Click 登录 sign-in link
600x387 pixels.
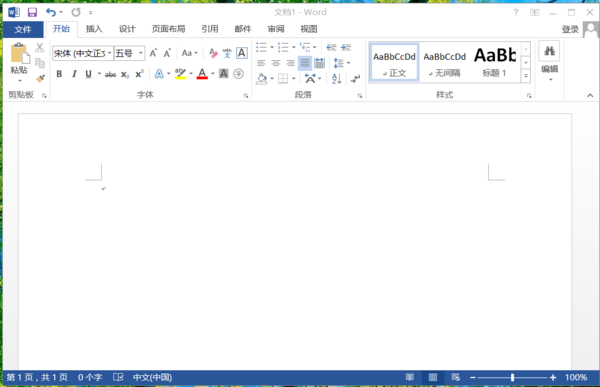click(570, 29)
